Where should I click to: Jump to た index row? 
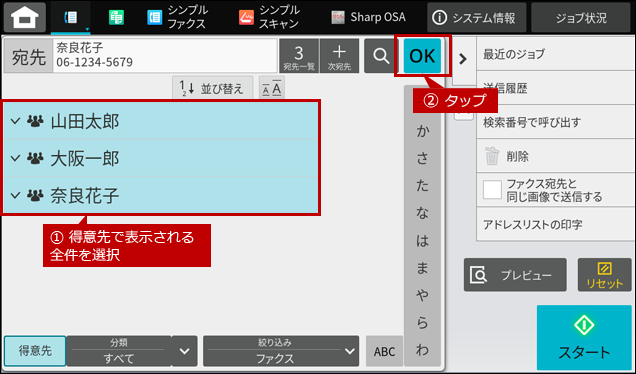422,186
